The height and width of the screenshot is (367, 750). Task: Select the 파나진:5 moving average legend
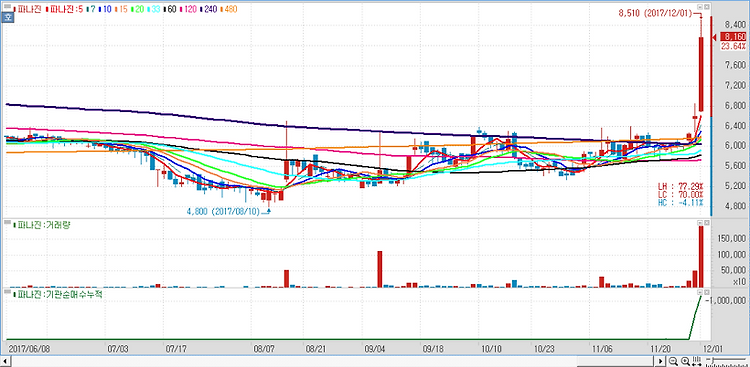click(65, 9)
